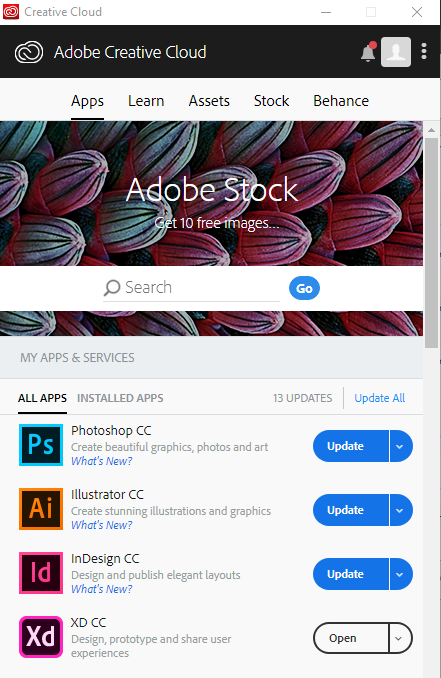The image size is (441, 678).
Task: Open the notifications bell icon
Action: [368, 52]
